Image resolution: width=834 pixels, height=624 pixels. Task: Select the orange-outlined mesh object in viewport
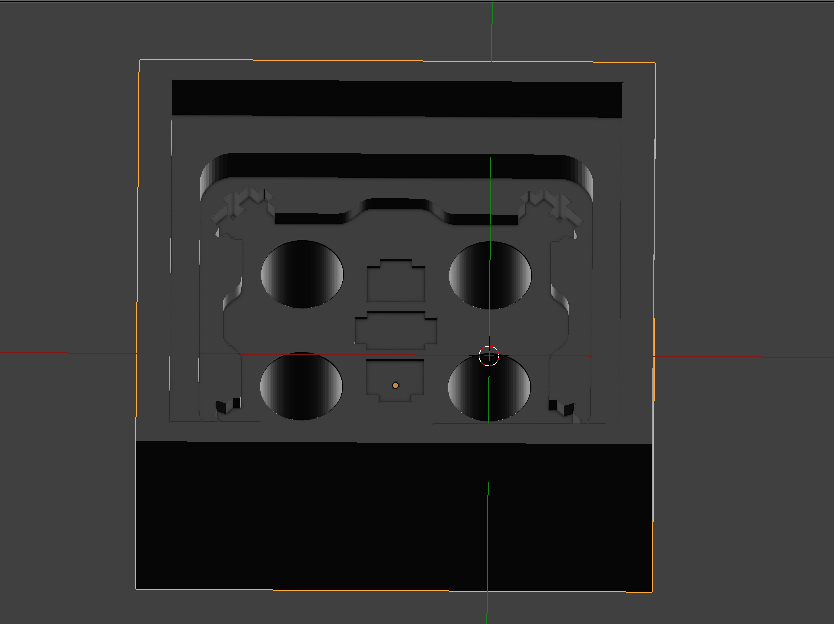pos(395,325)
